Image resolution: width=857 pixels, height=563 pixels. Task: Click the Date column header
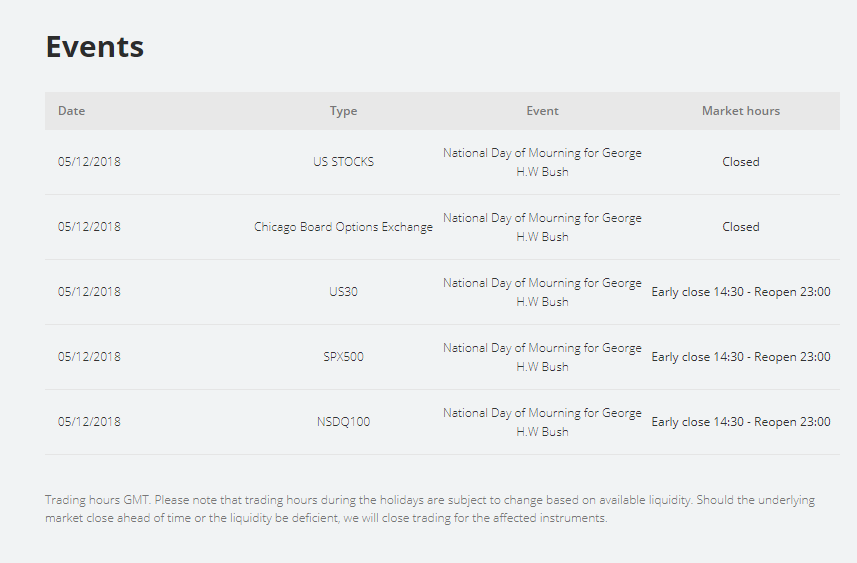(x=72, y=111)
